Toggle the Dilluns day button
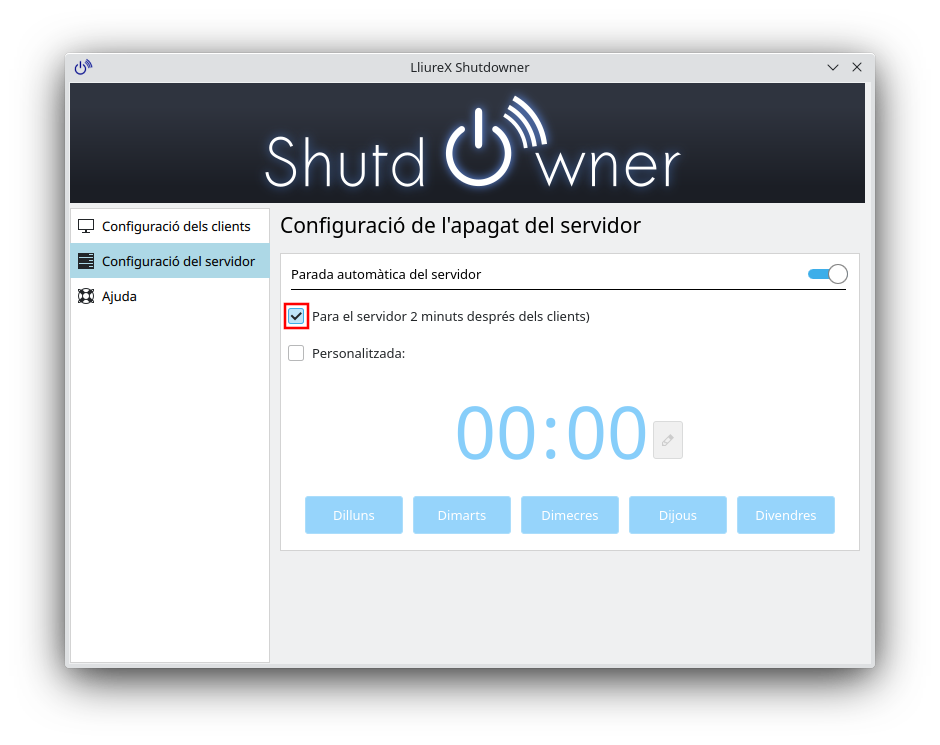Image resolution: width=940 pixels, height=745 pixels. (354, 515)
